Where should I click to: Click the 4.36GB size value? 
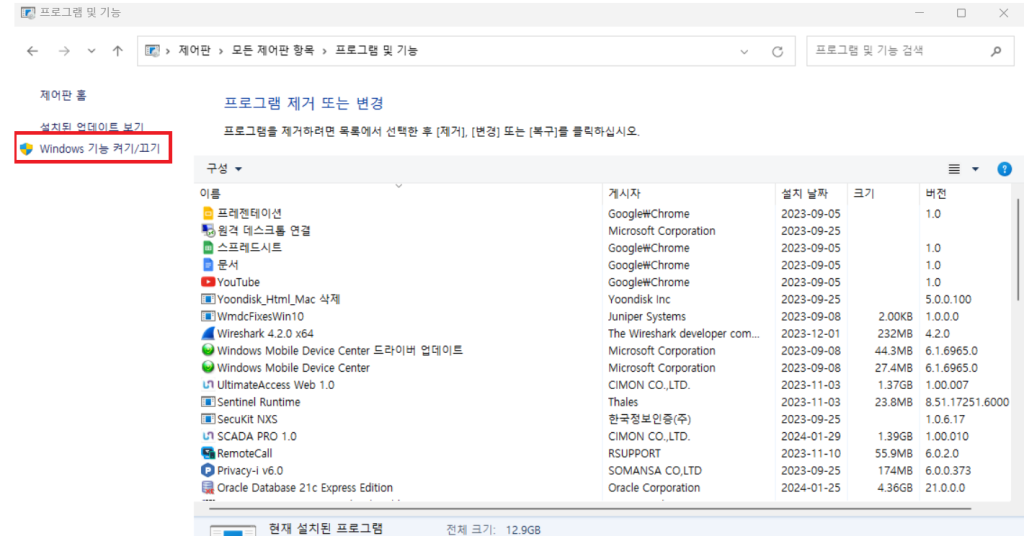tap(893, 488)
